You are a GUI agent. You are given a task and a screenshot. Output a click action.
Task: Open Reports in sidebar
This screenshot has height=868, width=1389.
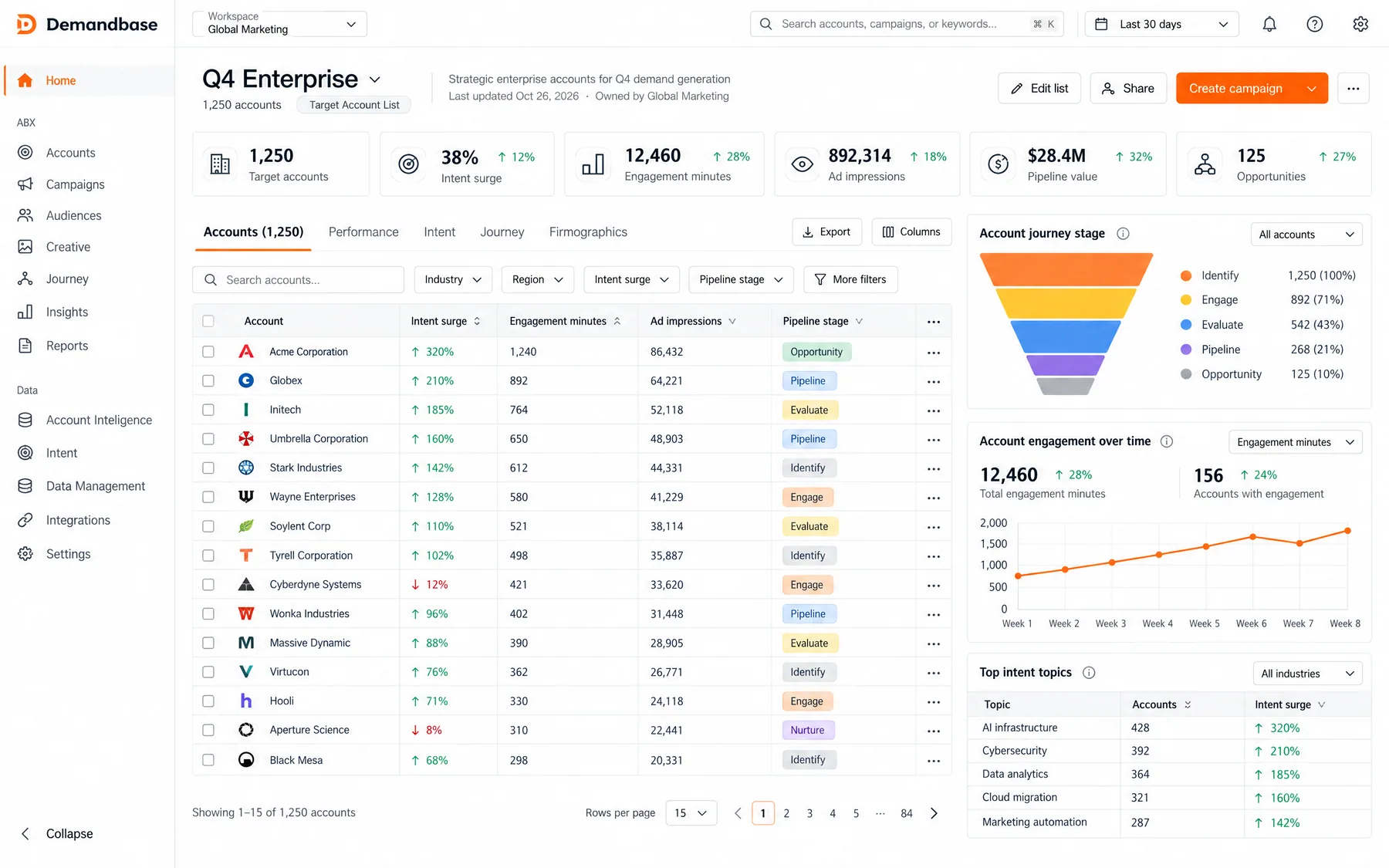pos(67,346)
